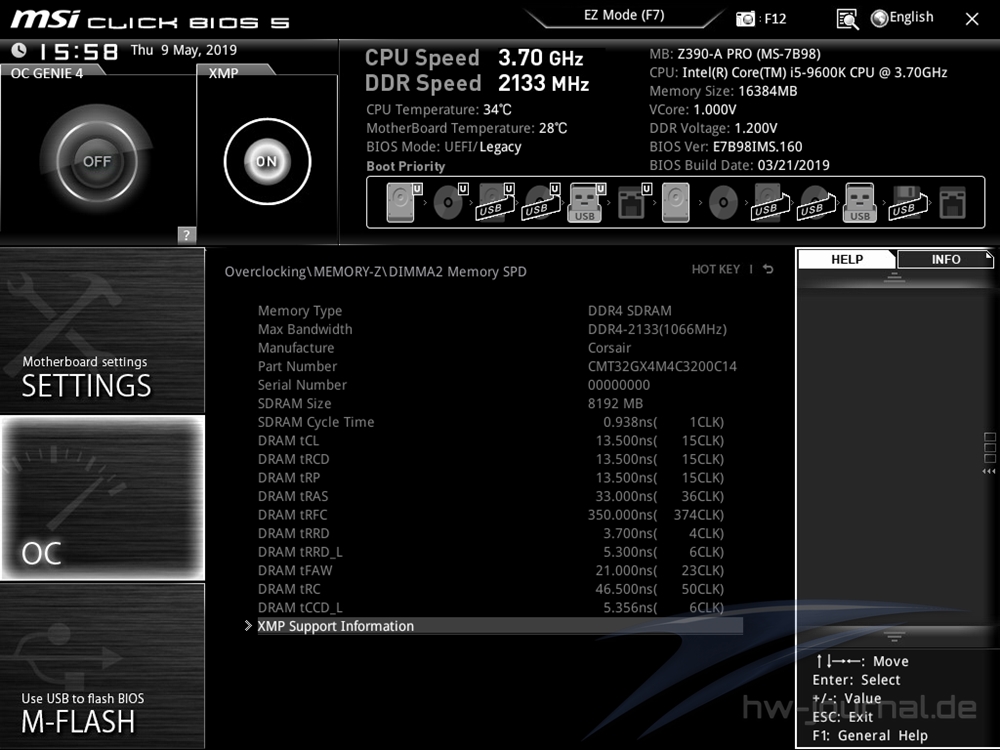Select the UEFI USB key boot device
1000x750 pixels.
[x=587, y=203]
